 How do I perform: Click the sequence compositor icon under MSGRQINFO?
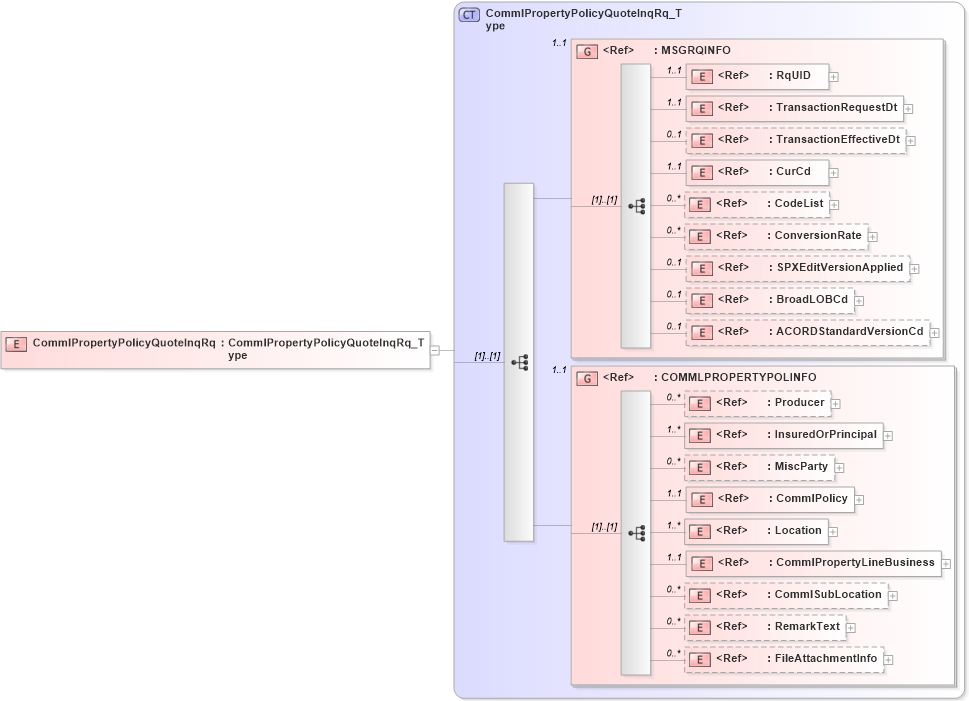(x=634, y=206)
